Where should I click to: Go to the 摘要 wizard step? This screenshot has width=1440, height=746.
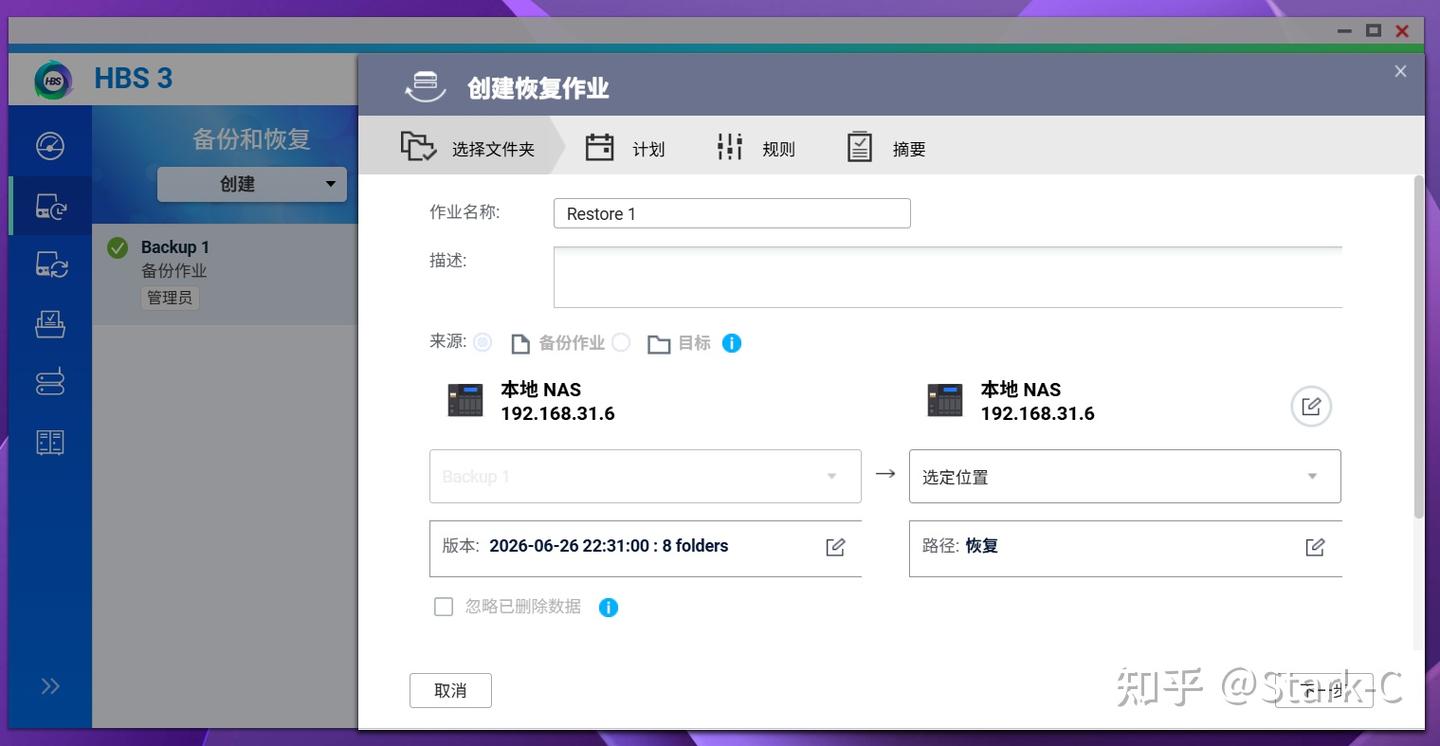[886, 148]
